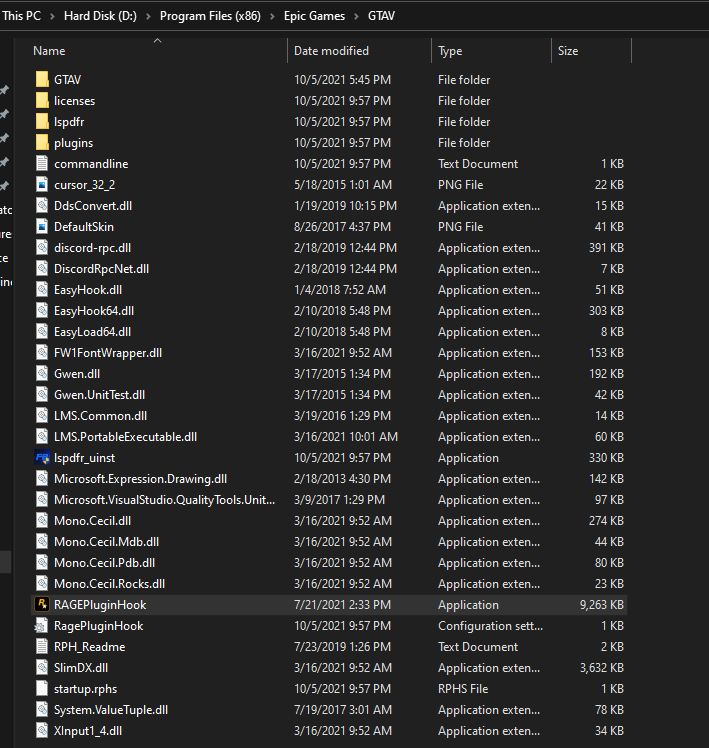The image size is (709, 748).
Task: Click the 7/21/2021 2:33 PM date
Action: 343,605
